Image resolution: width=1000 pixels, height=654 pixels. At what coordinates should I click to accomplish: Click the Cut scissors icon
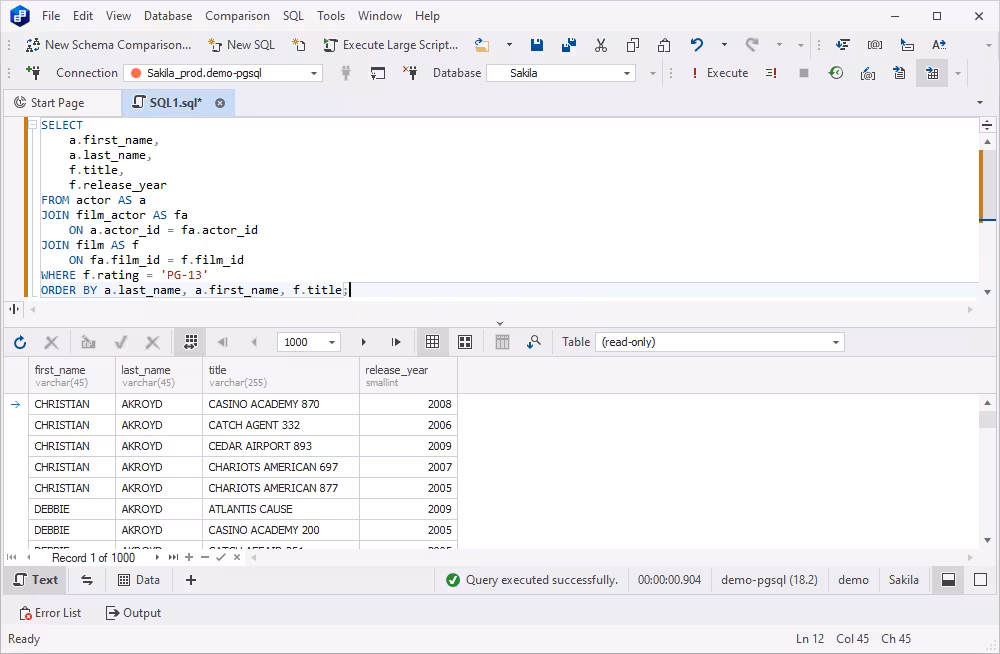[600, 45]
